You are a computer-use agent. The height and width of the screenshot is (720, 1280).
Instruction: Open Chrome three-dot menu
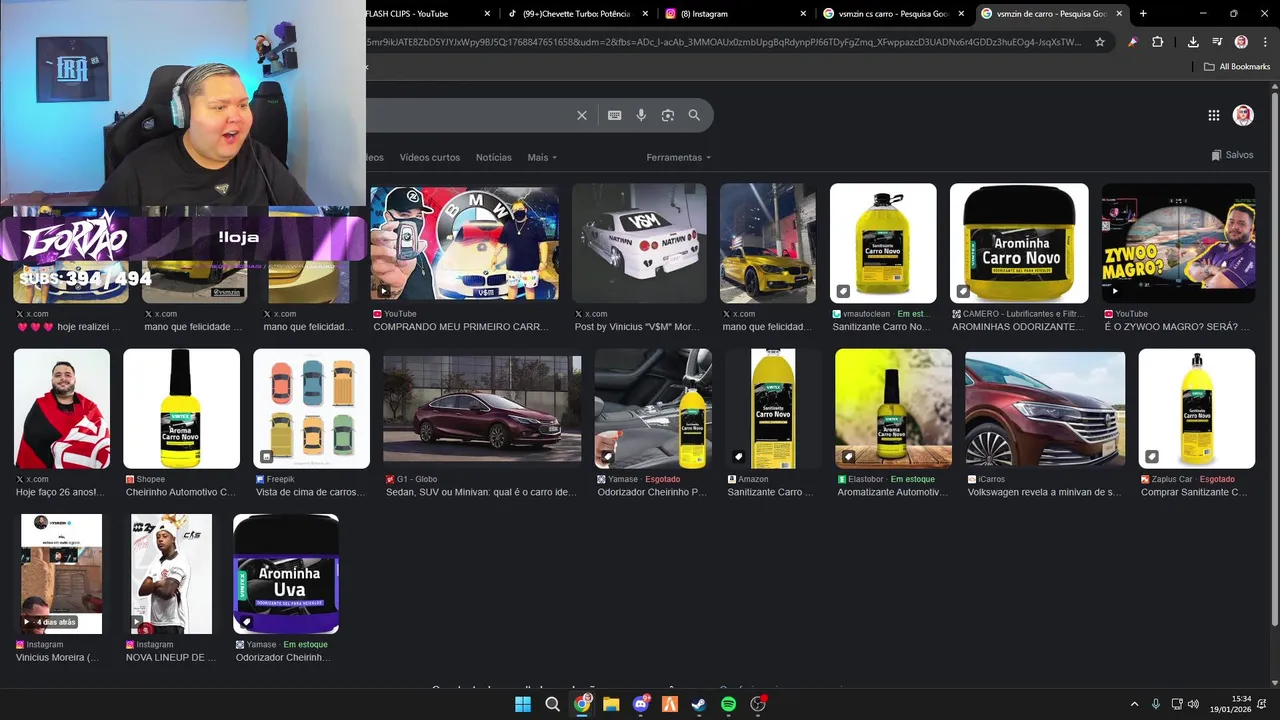tap(1265, 42)
